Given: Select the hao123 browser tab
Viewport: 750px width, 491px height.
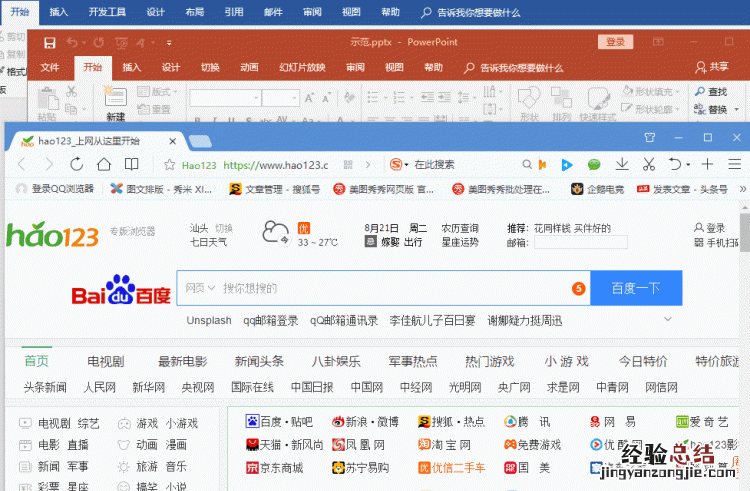Looking at the screenshot, I should coord(94,141).
